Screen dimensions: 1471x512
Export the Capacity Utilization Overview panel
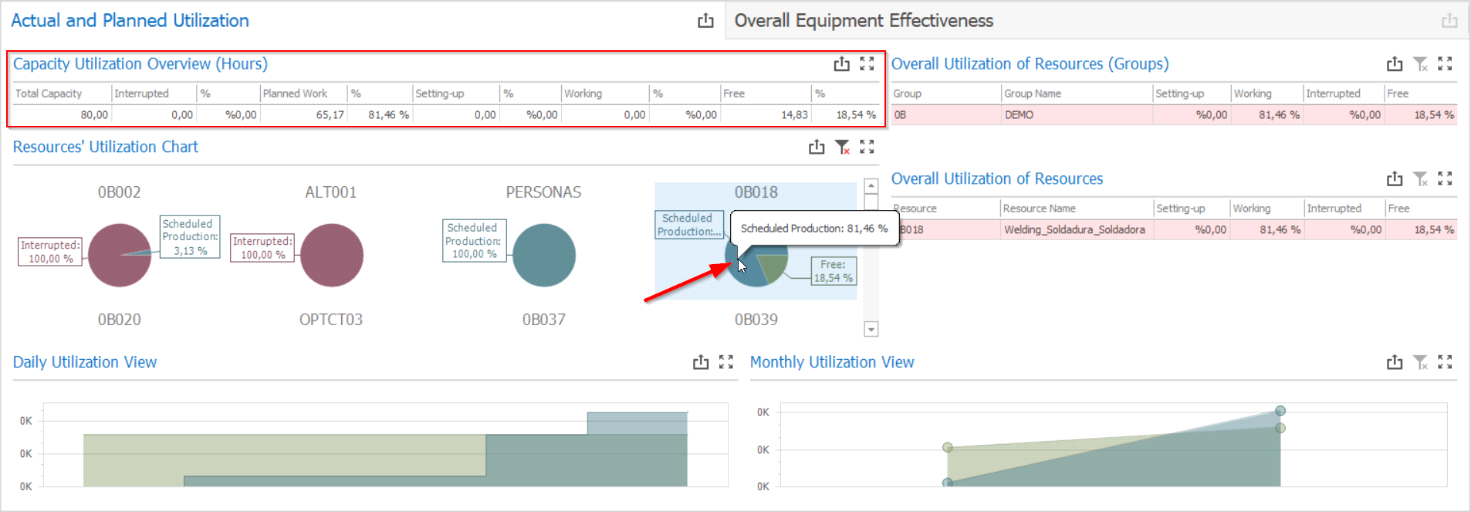841,64
